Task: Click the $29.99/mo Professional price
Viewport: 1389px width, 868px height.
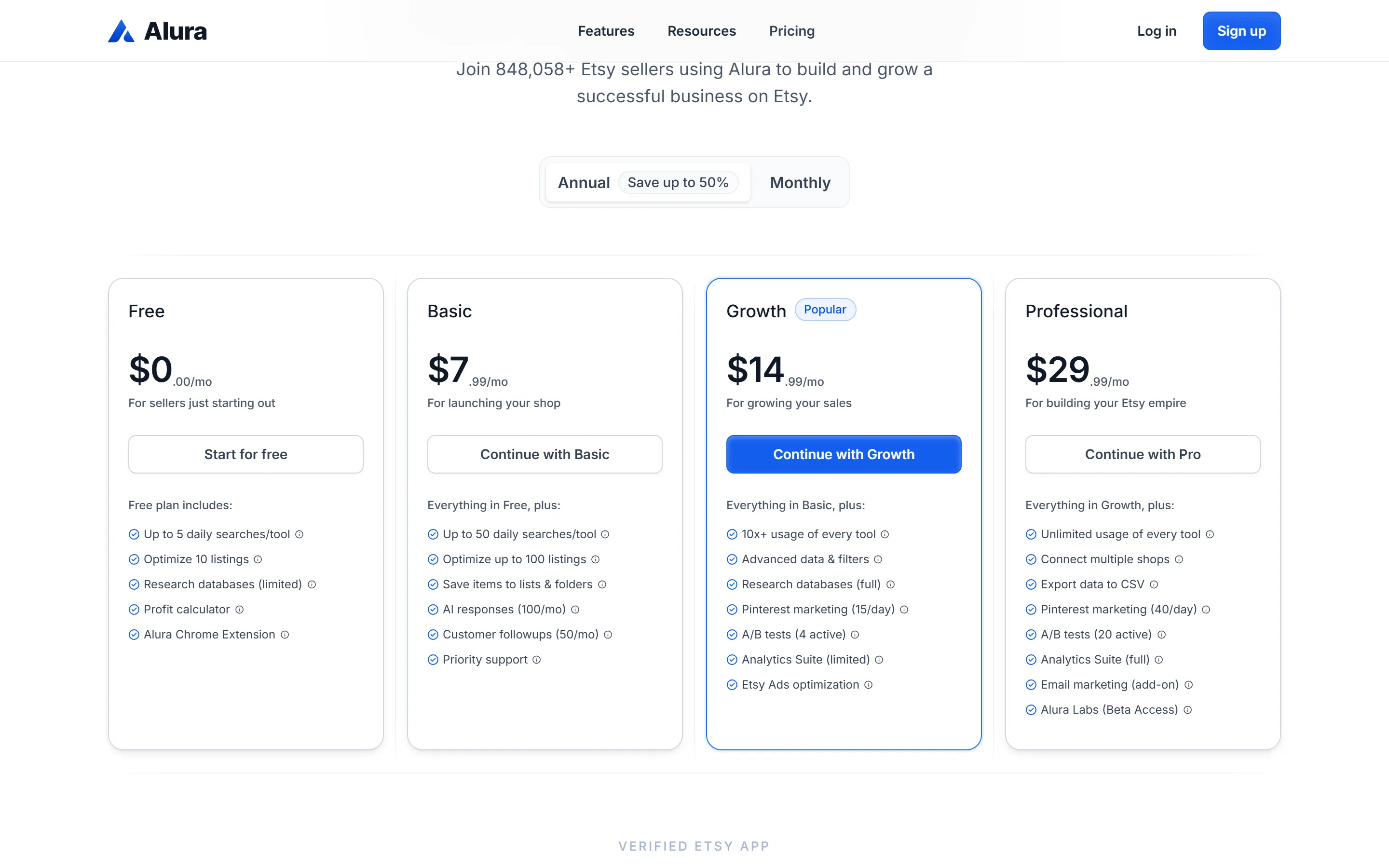Action: [x=1077, y=370]
